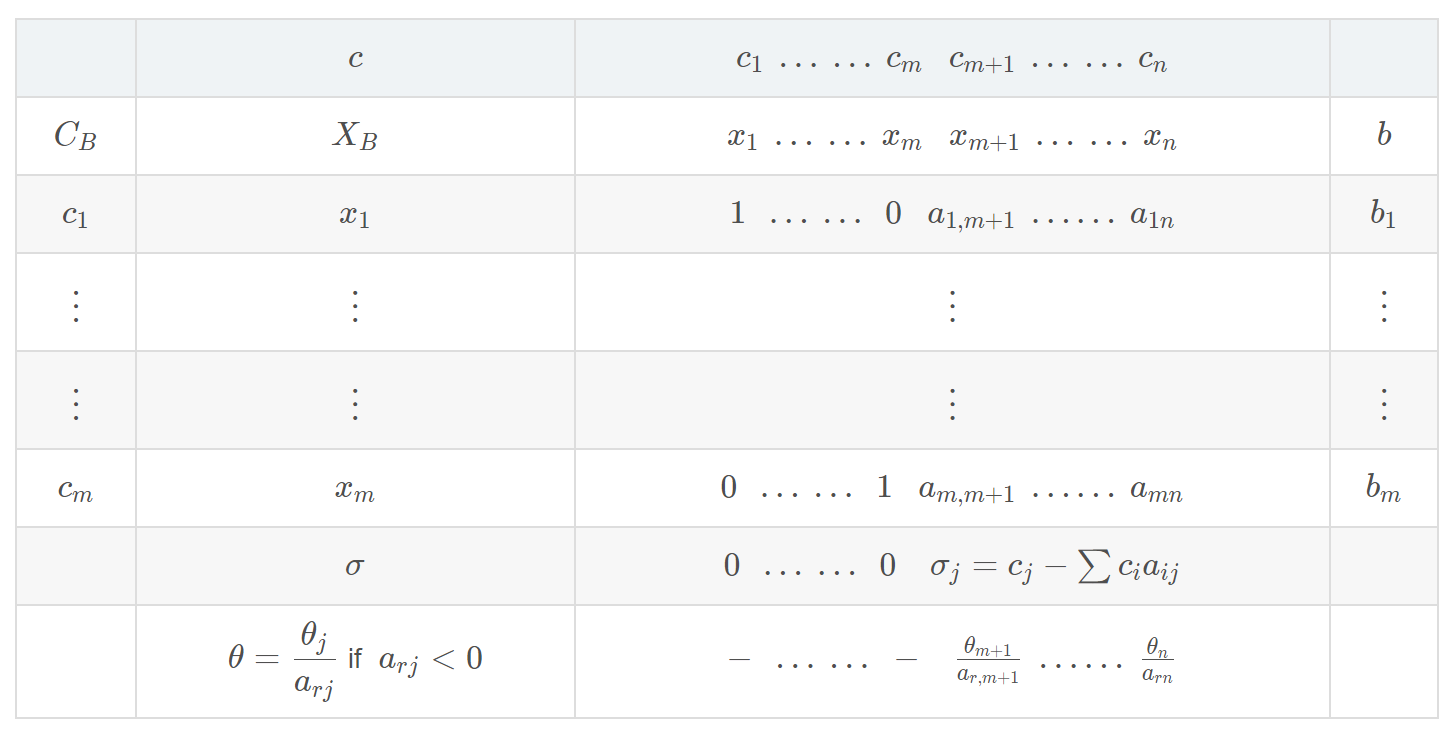Click the sigma symbol cell
This screenshot has width=1452, height=730.
355,566
